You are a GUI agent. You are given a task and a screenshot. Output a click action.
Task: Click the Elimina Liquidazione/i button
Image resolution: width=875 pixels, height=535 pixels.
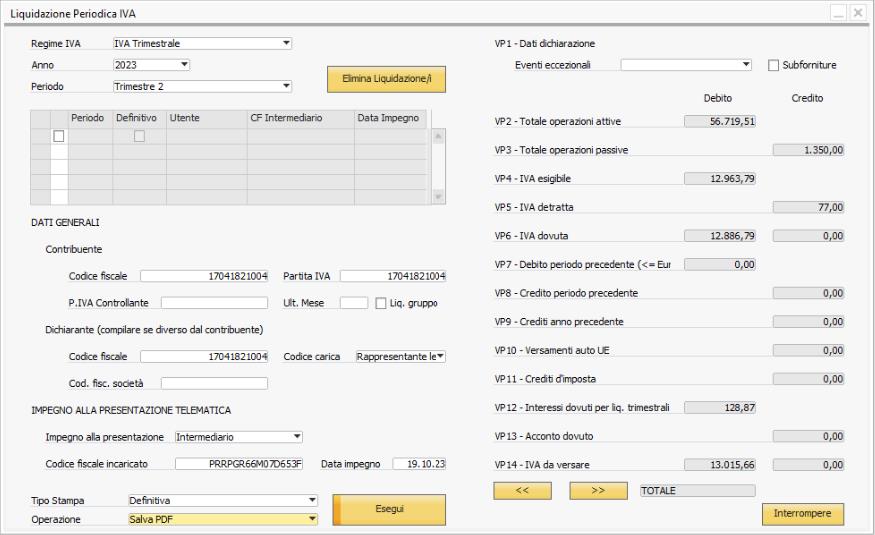pyautogui.click(x=386, y=79)
